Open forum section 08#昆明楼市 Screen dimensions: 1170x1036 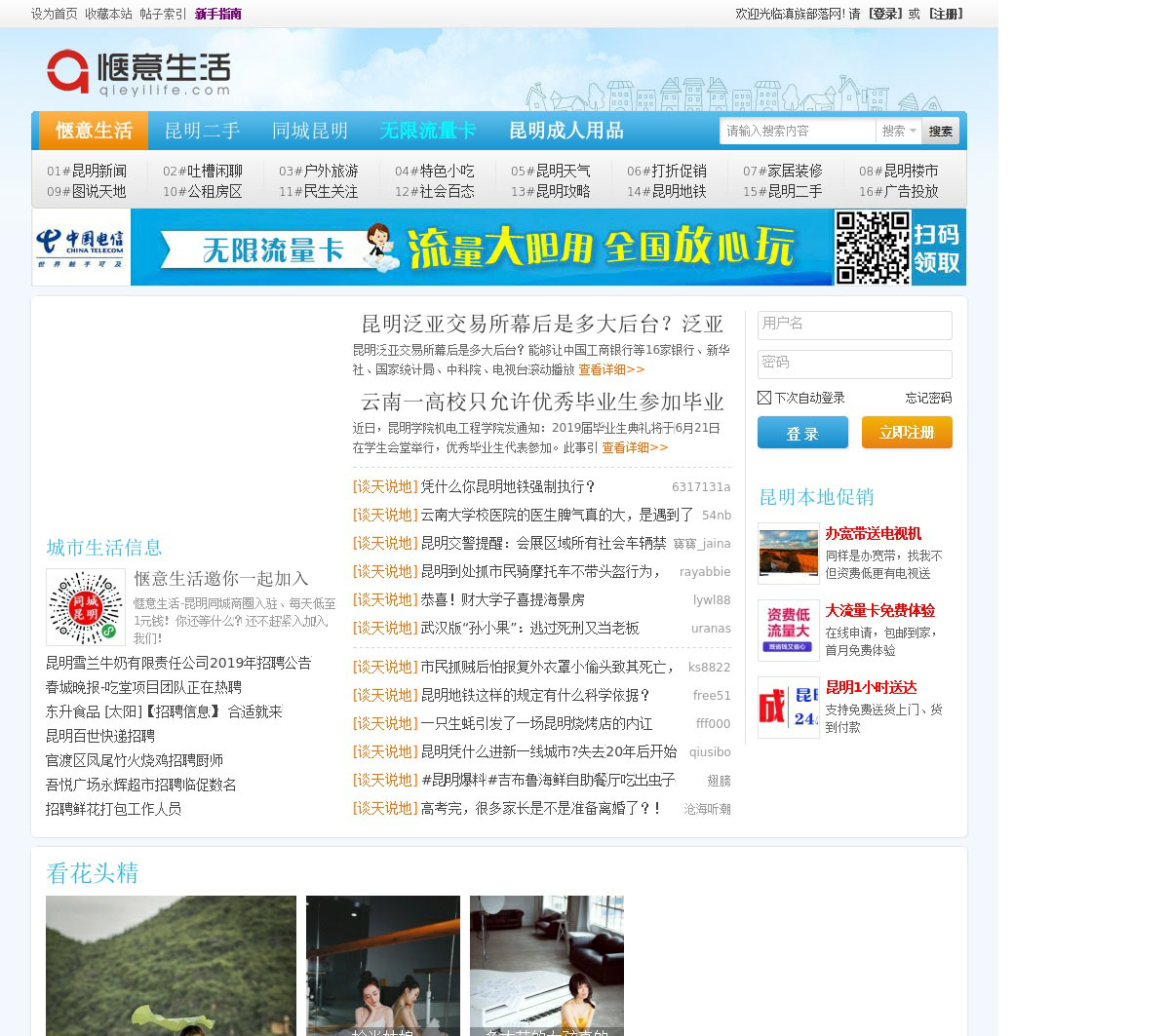899,171
